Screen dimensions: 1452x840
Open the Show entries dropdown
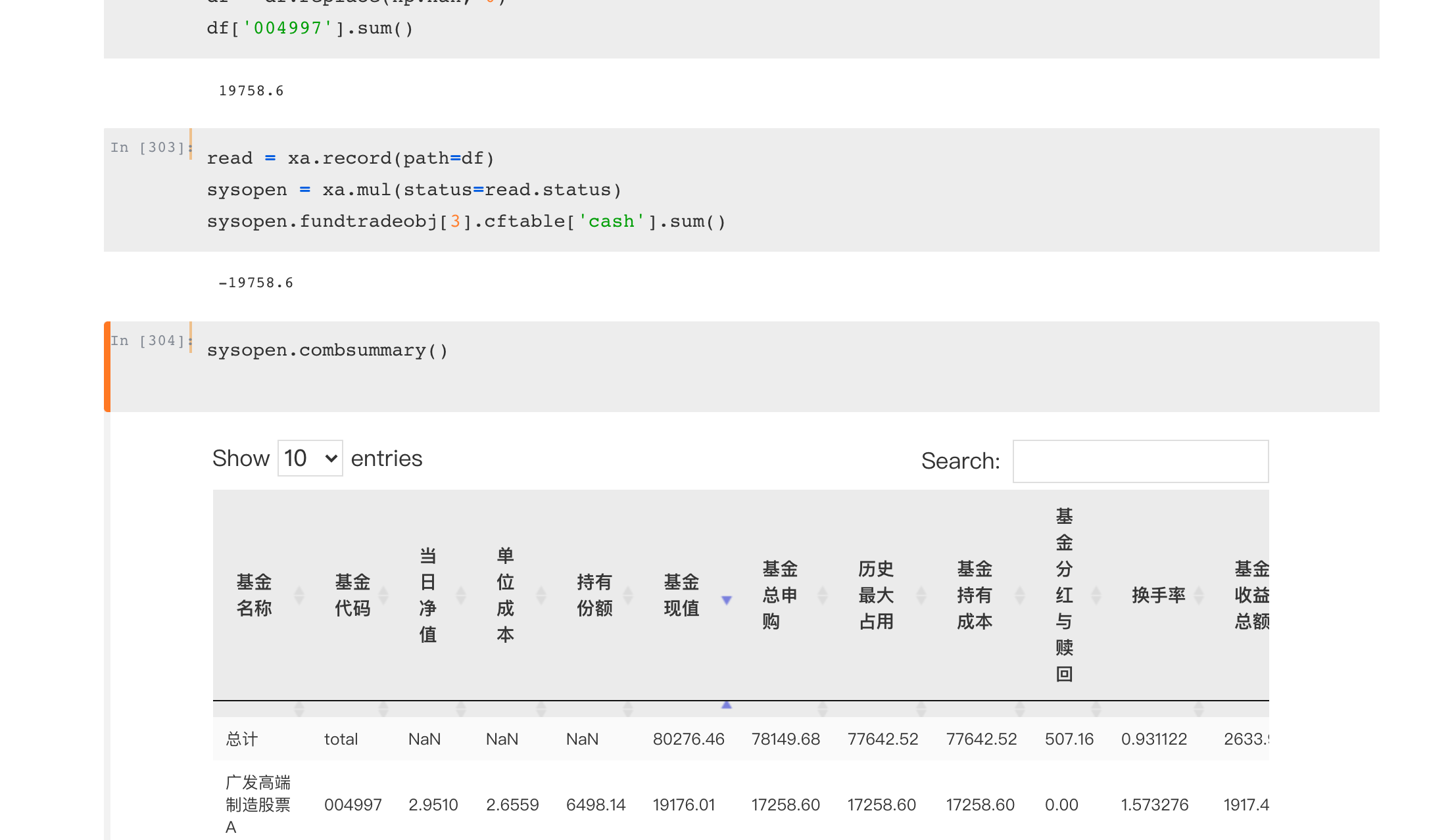point(310,458)
